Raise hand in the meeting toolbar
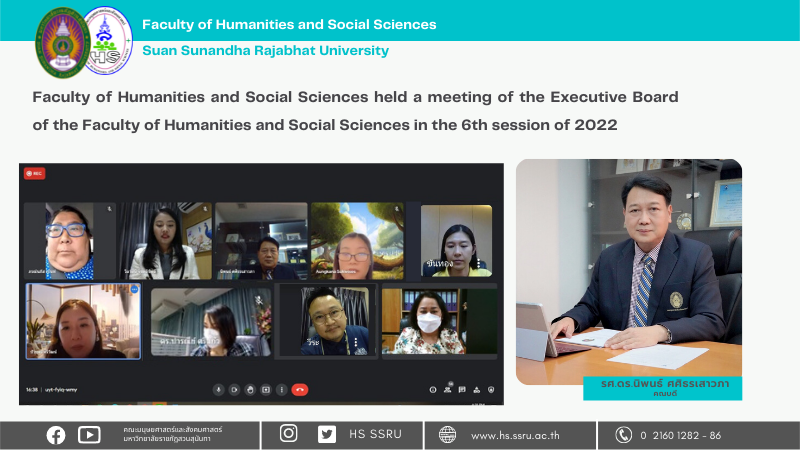Screen dimensions: 800x450 click(x=249, y=389)
